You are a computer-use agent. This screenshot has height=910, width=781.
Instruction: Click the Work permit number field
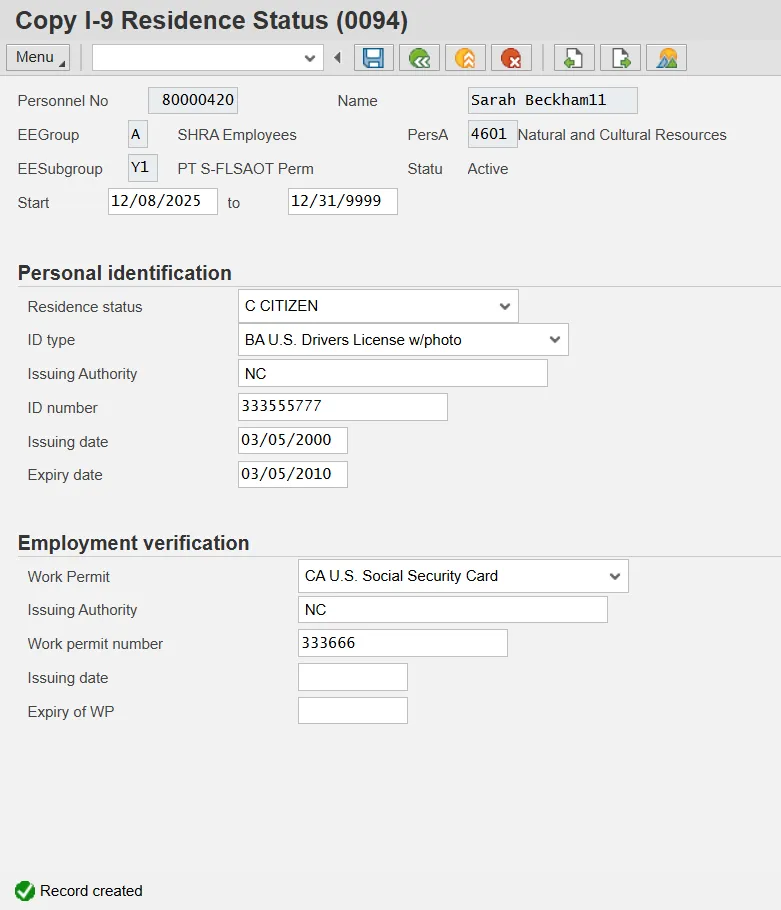[402, 643]
